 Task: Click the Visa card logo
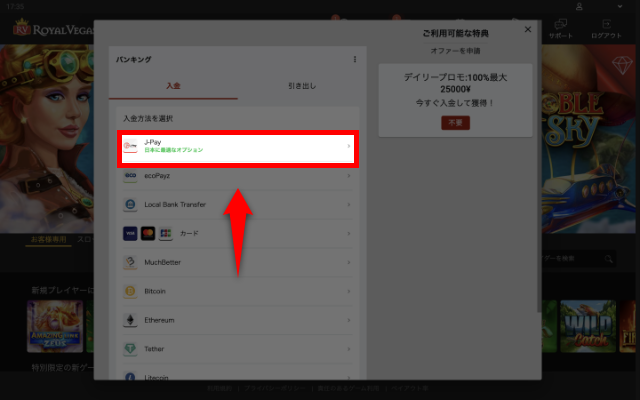click(130, 233)
